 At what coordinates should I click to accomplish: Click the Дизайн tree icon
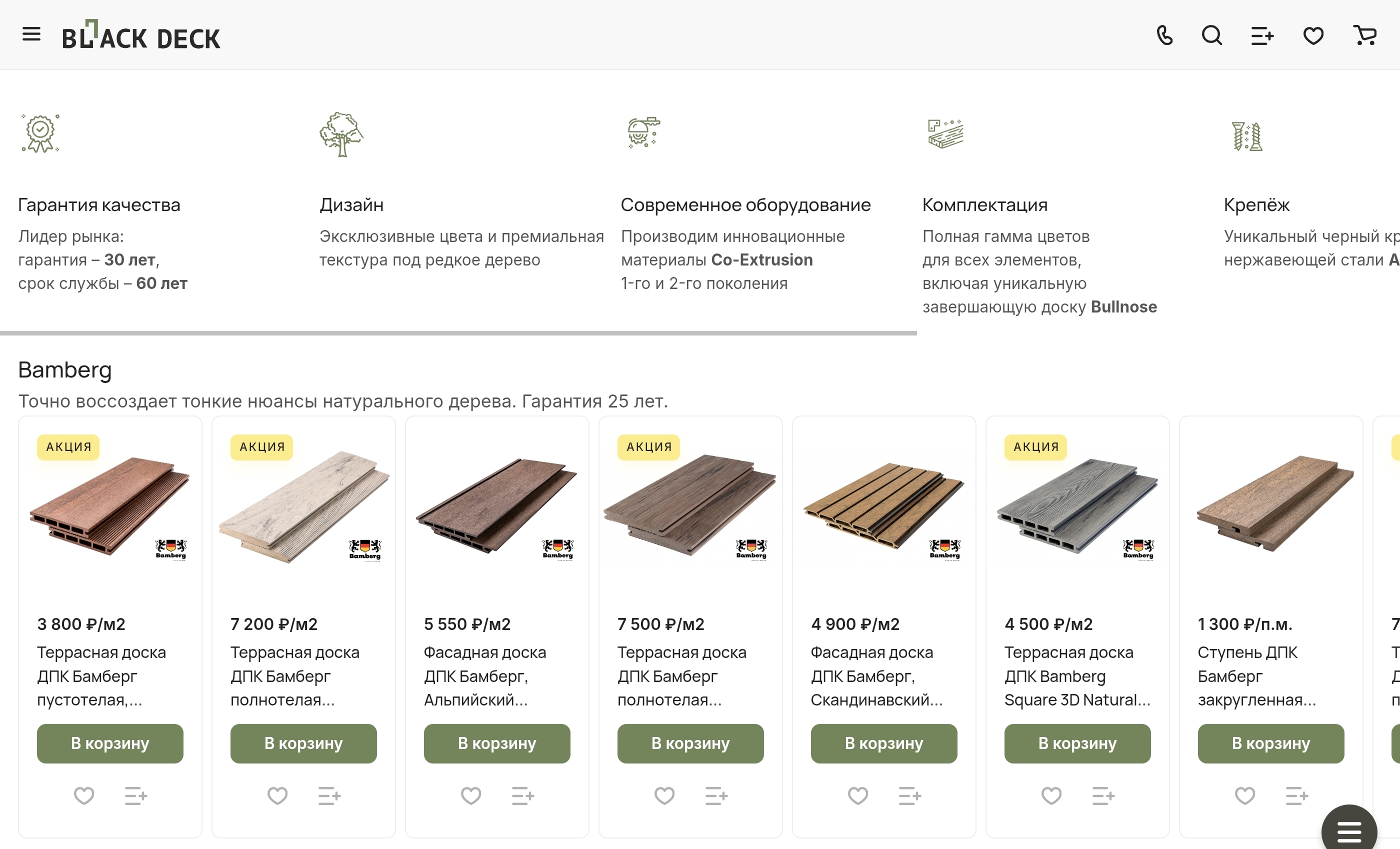point(341,134)
